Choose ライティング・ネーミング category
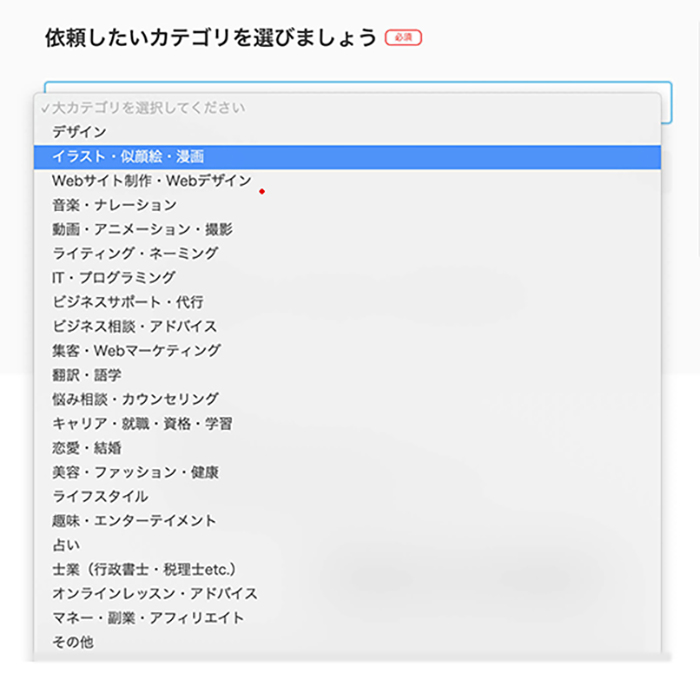Image resolution: width=700 pixels, height=693 pixels. click(347, 254)
